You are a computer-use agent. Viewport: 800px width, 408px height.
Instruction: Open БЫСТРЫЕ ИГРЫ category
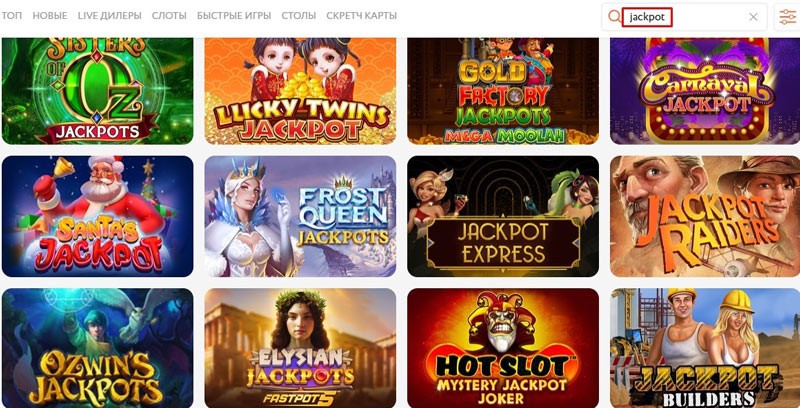(x=234, y=16)
